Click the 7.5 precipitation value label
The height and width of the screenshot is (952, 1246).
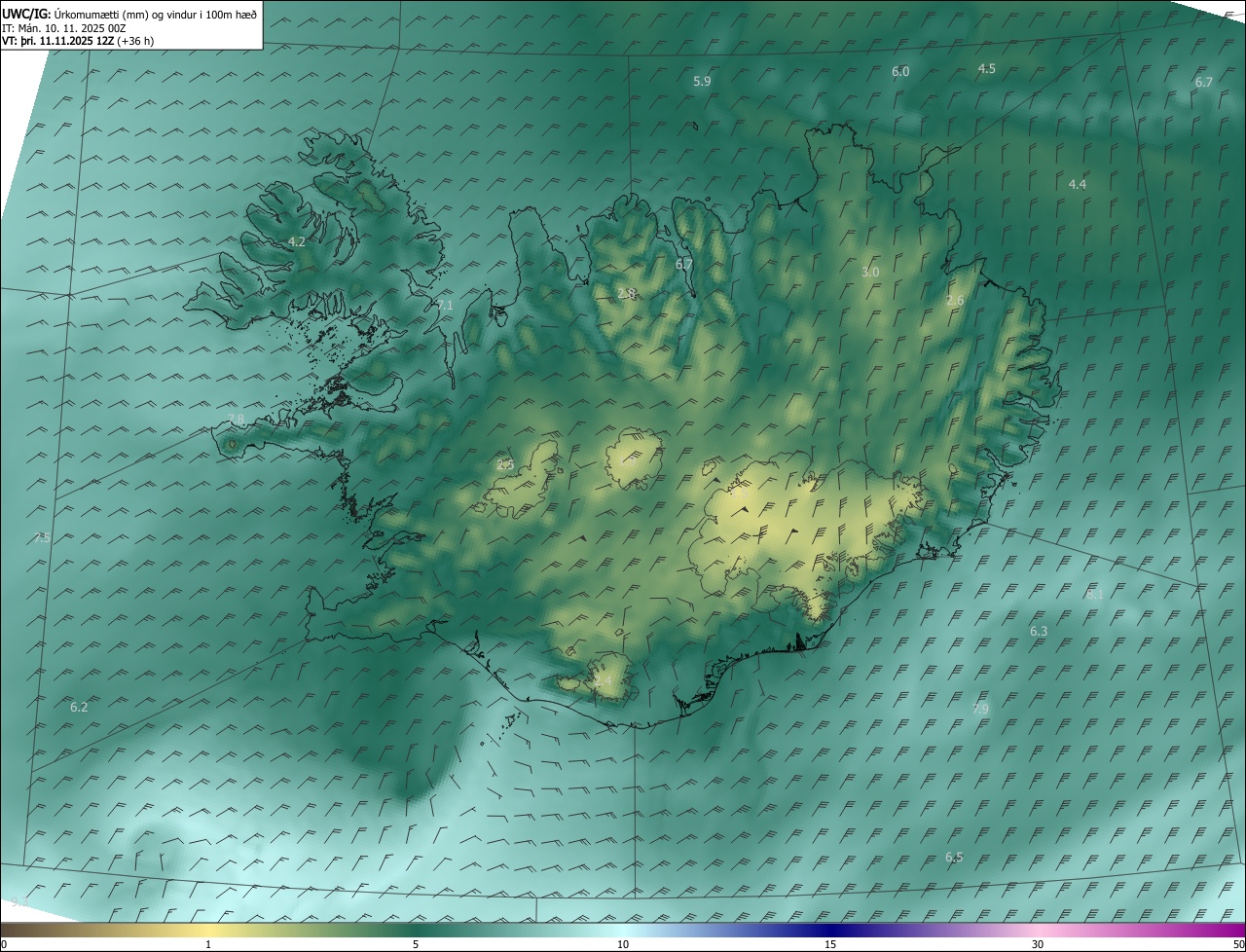pos(42,538)
